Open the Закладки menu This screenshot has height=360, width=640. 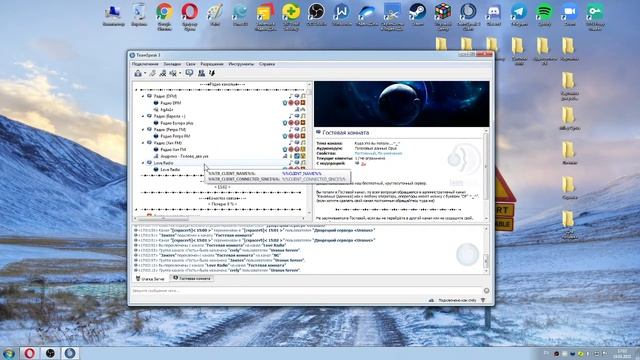point(172,64)
